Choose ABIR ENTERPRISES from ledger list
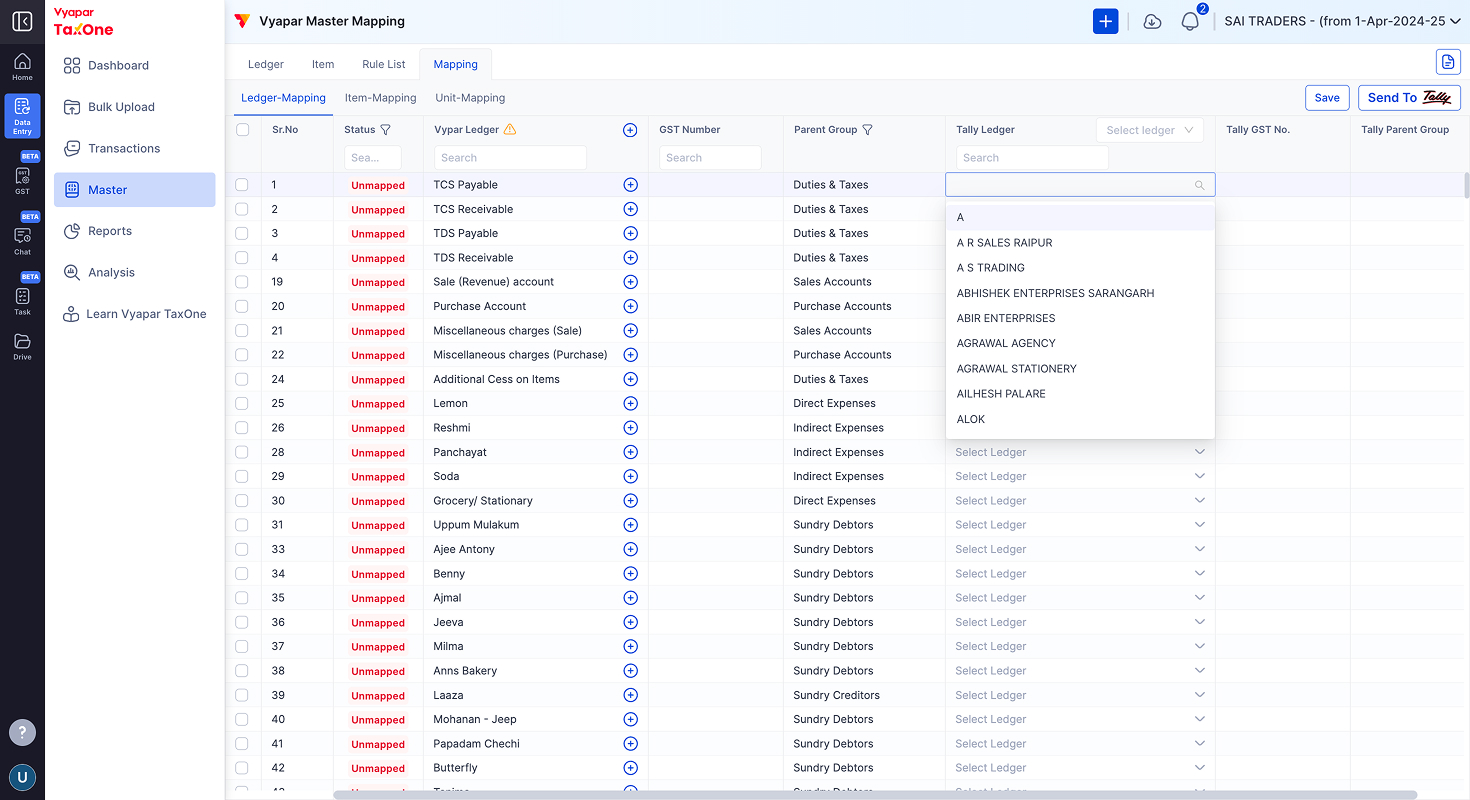This screenshot has width=1470, height=800. point(1080,318)
